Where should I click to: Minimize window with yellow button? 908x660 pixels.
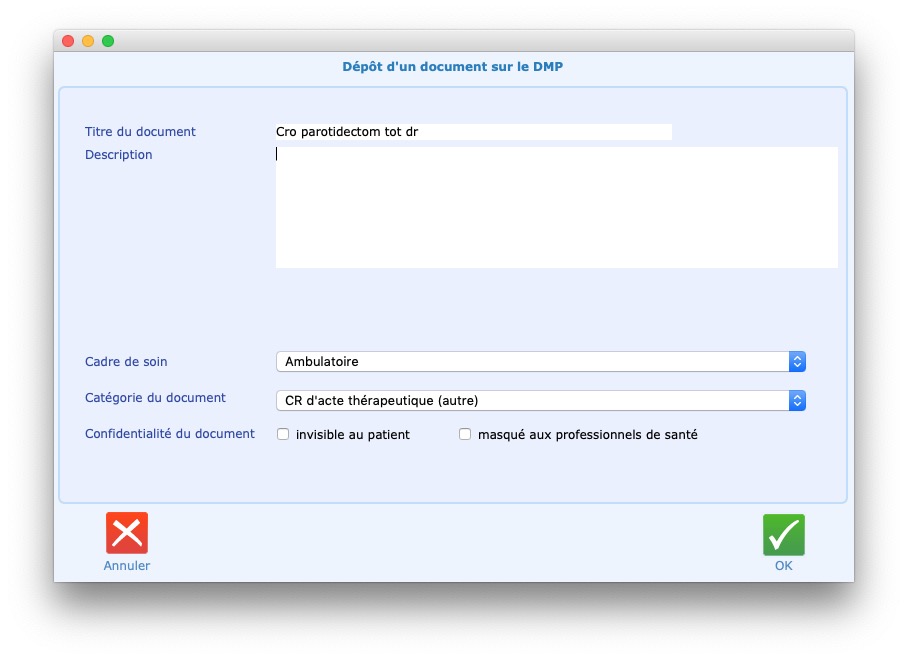[x=88, y=41]
